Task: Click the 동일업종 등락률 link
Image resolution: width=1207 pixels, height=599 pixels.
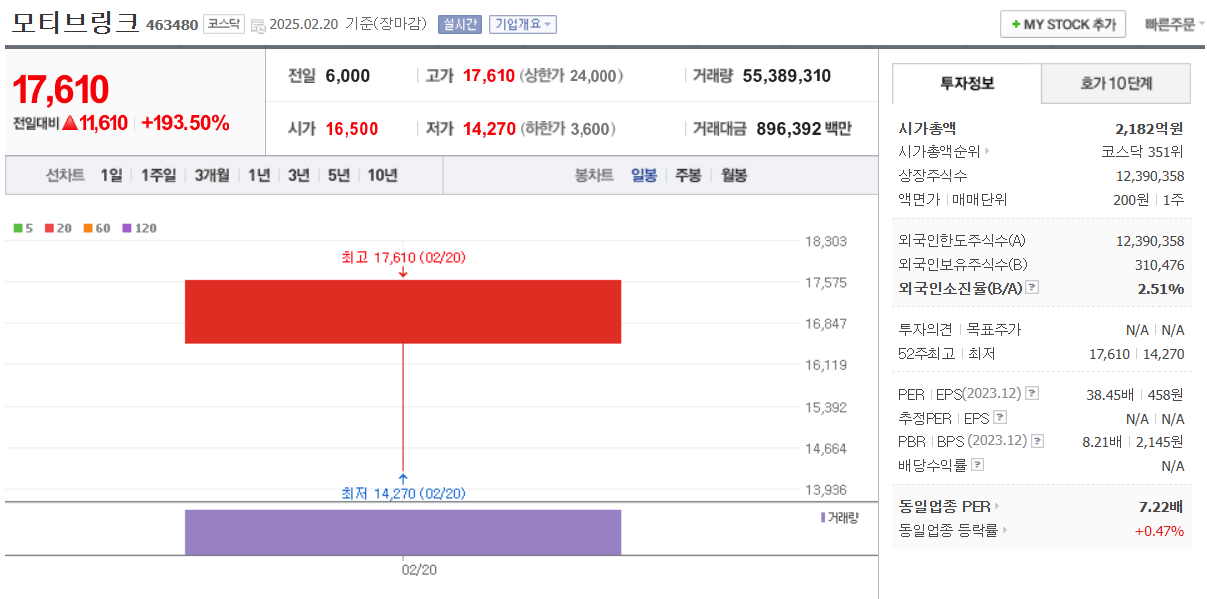Action: (948, 531)
